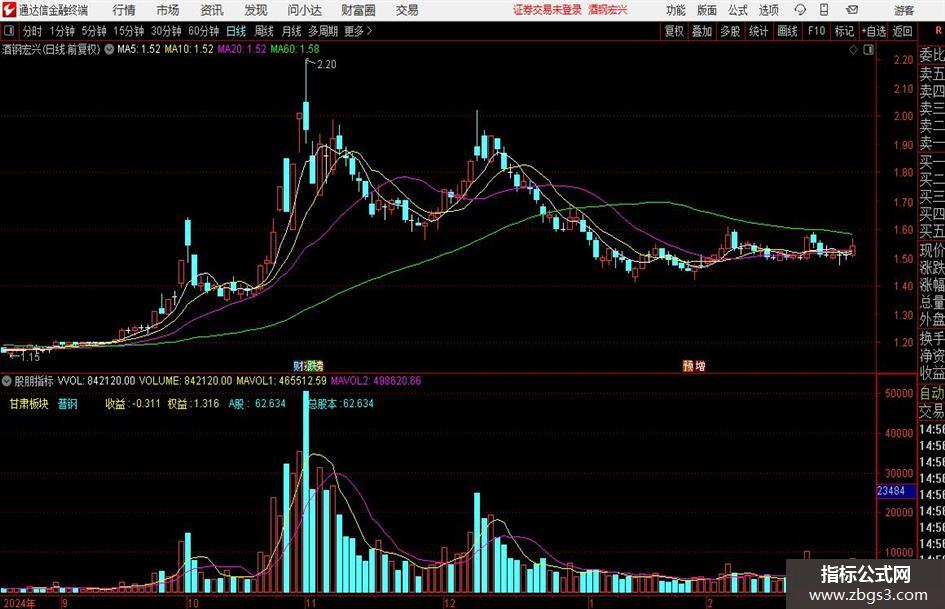Open the 行情 menu
Image resolution: width=945 pixels, height=609 pixels.
tap(124, 10)
